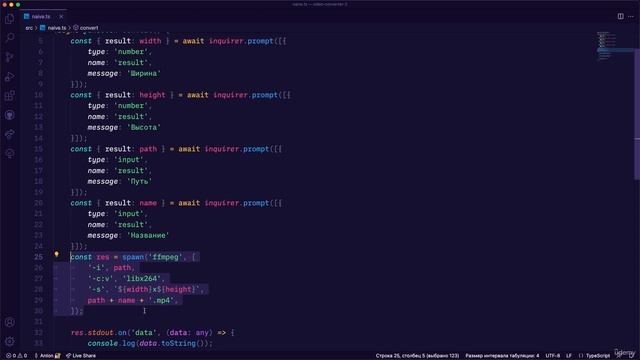Close the naive.ts tab

pos(61,16)
